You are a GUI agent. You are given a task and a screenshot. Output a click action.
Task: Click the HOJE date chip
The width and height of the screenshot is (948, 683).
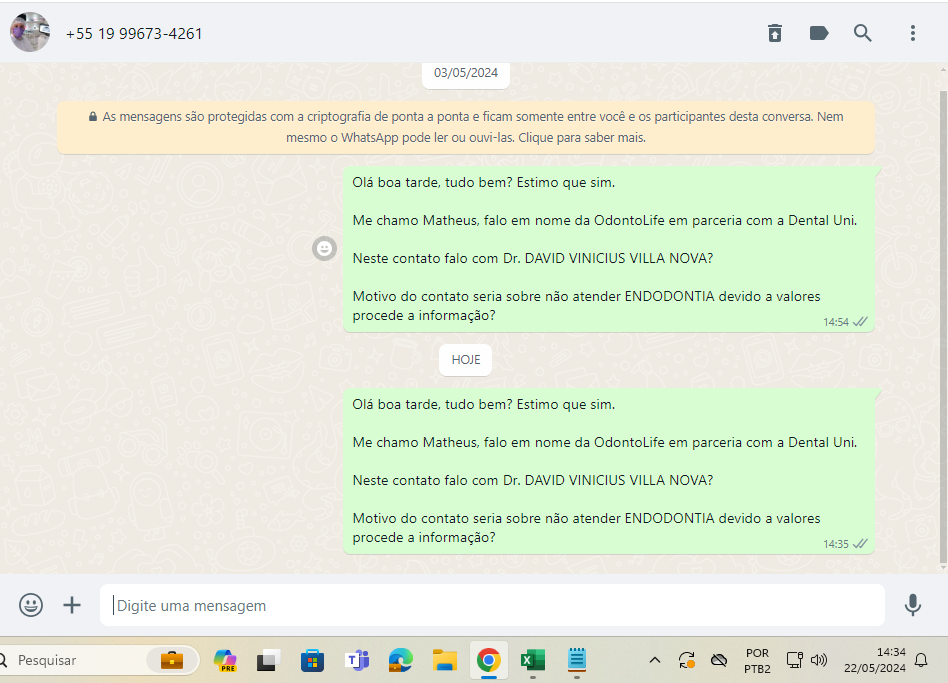[466, 360]
